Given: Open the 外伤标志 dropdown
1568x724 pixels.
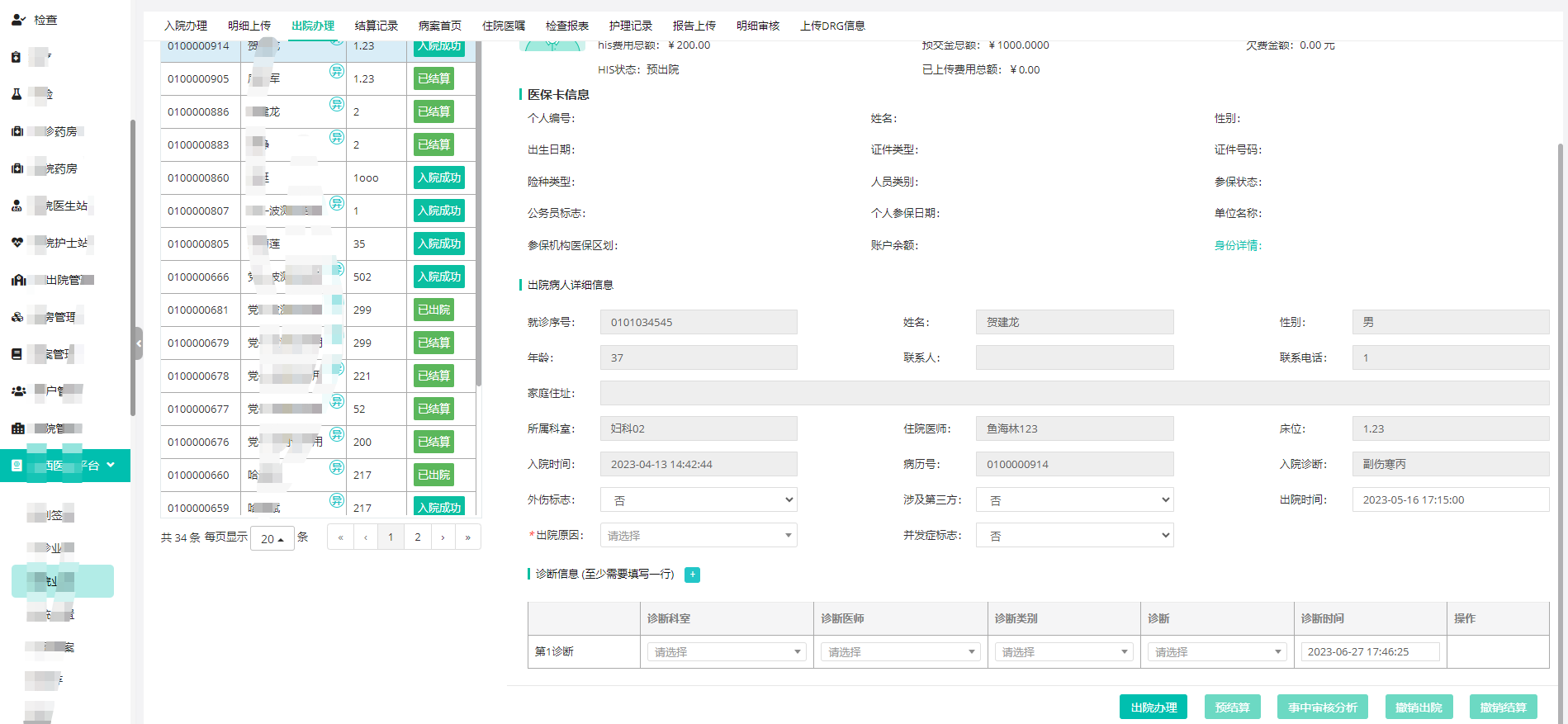Looking at the screenshot, I should click(699, 500).
